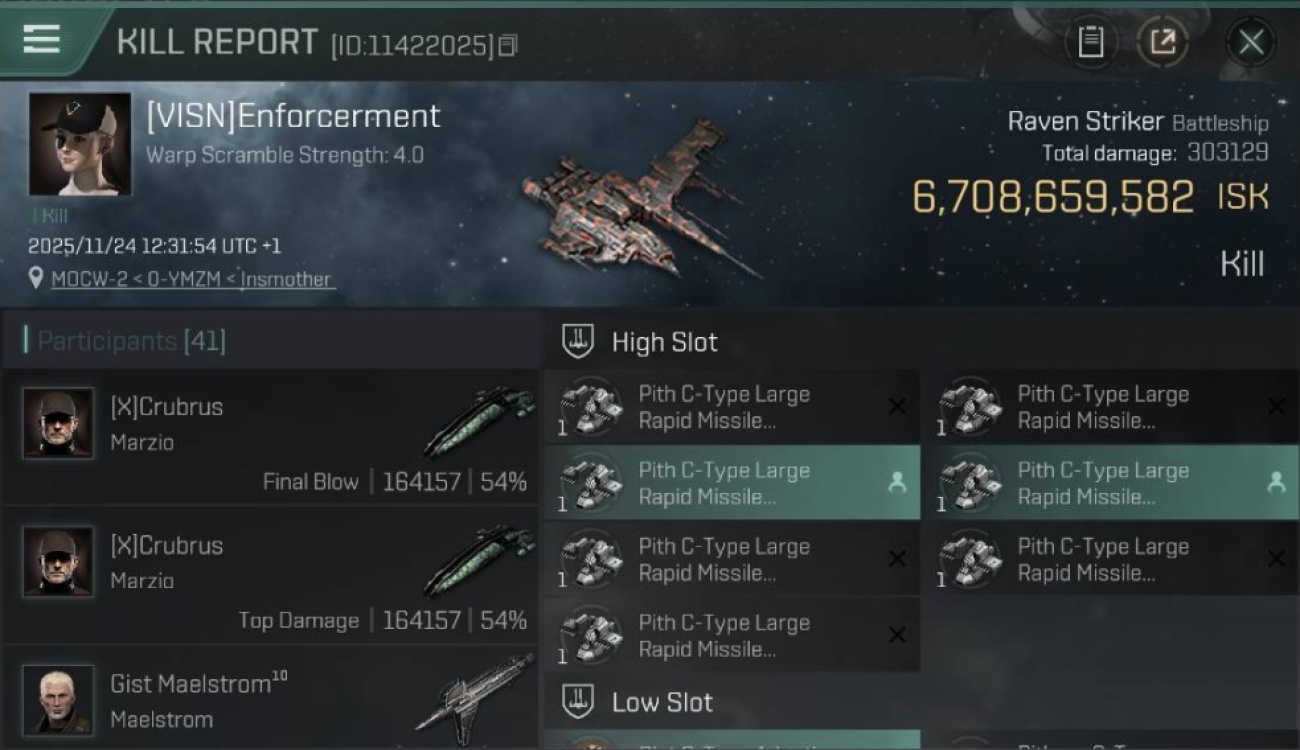The image size is (1300, 750).
Task: Open Crubrus Top Damage participant portrait
Action: 58,562
